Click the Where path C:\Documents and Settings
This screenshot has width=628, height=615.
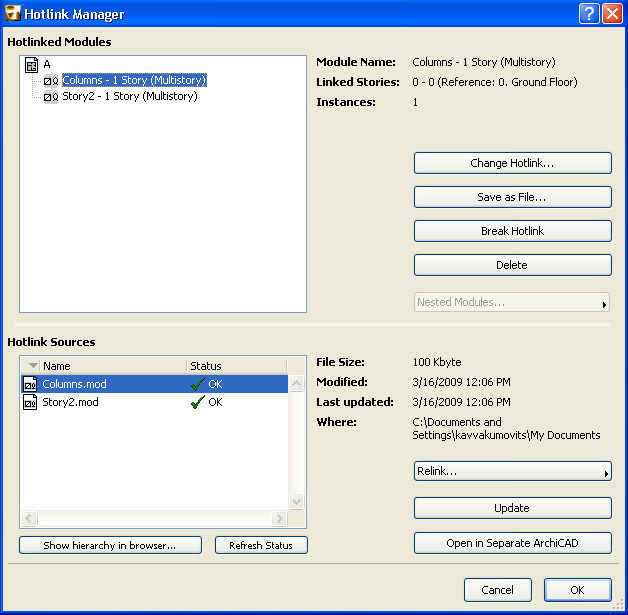coord(506,428)
